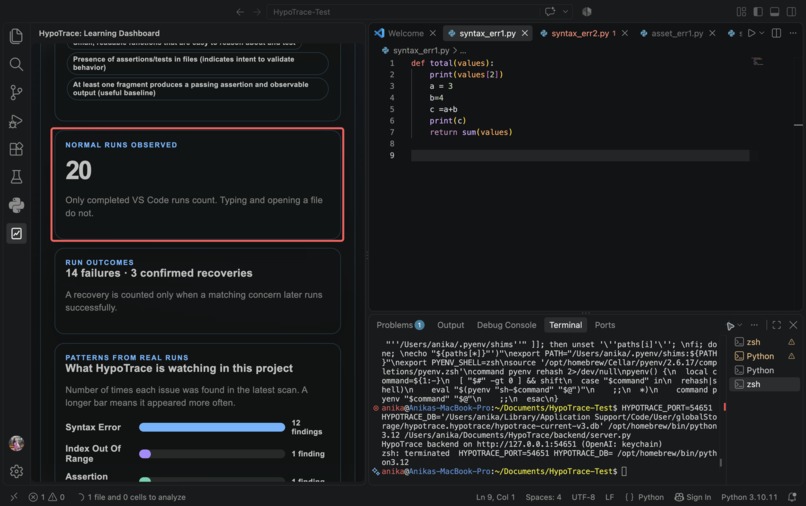The height and width of the screenshot is (506, 806).
Task: Open the Search view in activity bar
Action: click(16, 64)
